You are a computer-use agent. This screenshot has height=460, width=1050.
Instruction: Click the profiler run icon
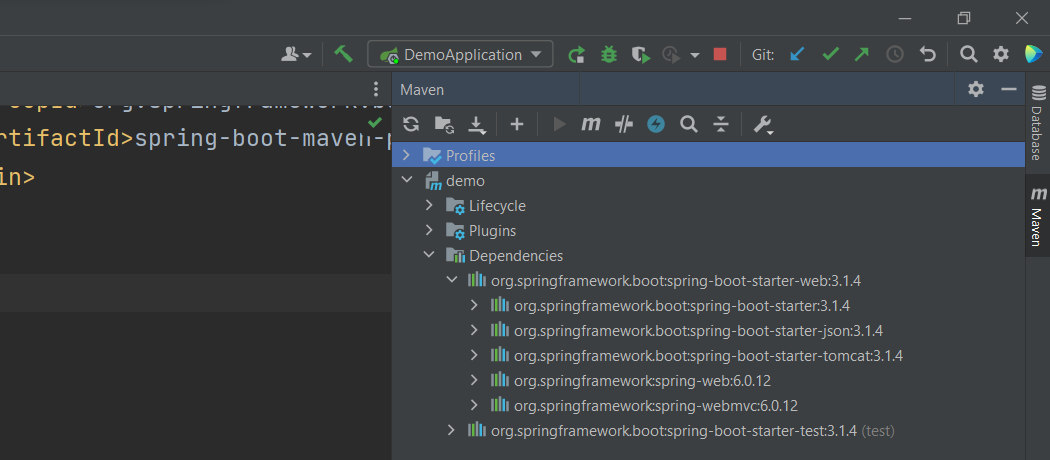tap(672, 55)
